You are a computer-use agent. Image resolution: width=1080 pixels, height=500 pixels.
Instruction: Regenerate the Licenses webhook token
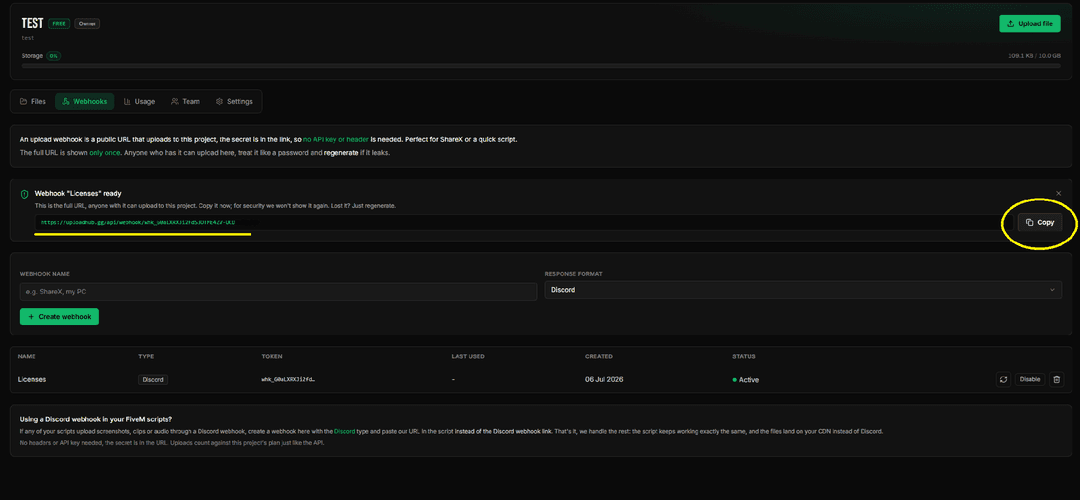click(x=1004, y=379)
